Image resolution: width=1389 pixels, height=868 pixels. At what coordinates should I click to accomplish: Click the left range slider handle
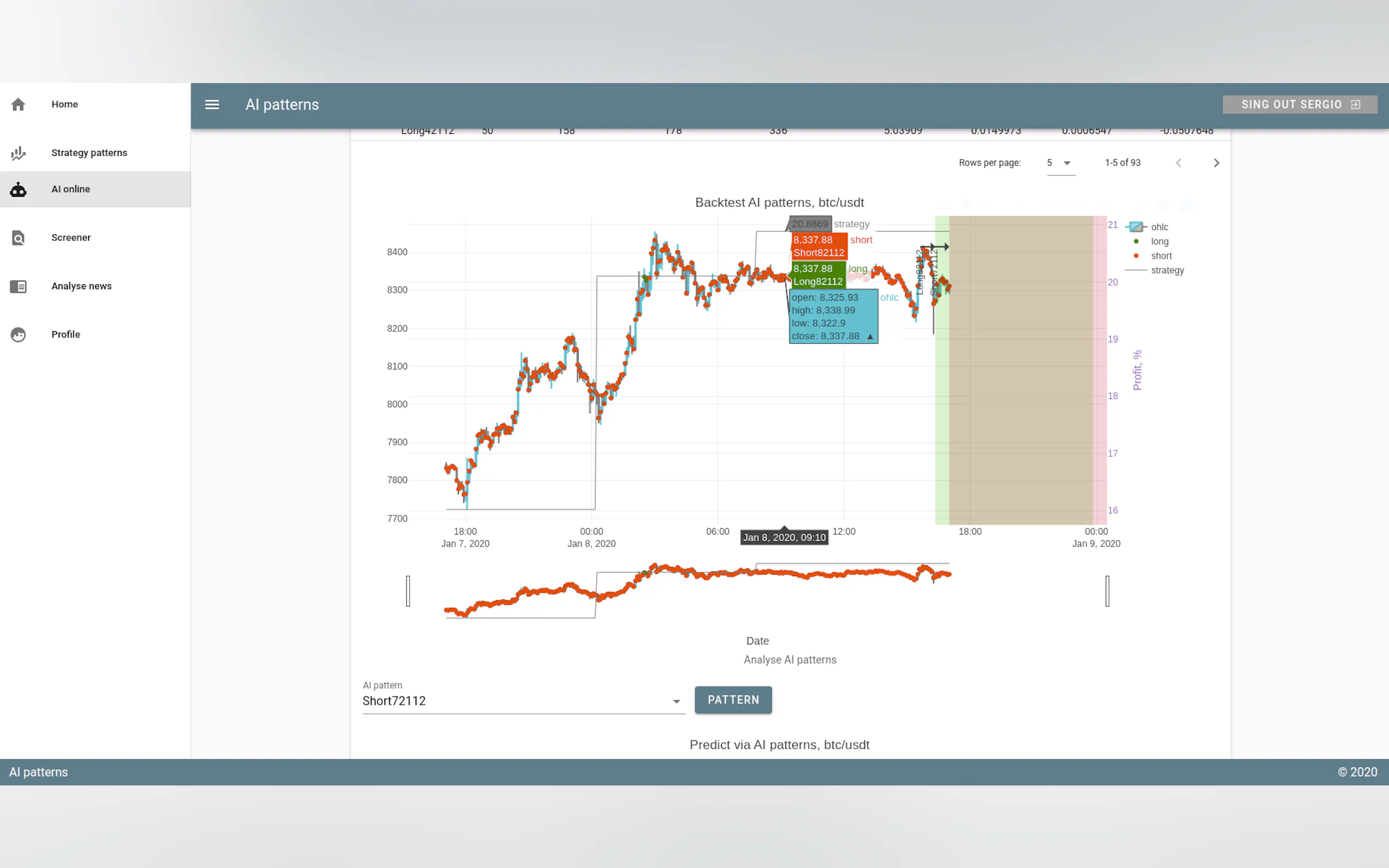408,591
